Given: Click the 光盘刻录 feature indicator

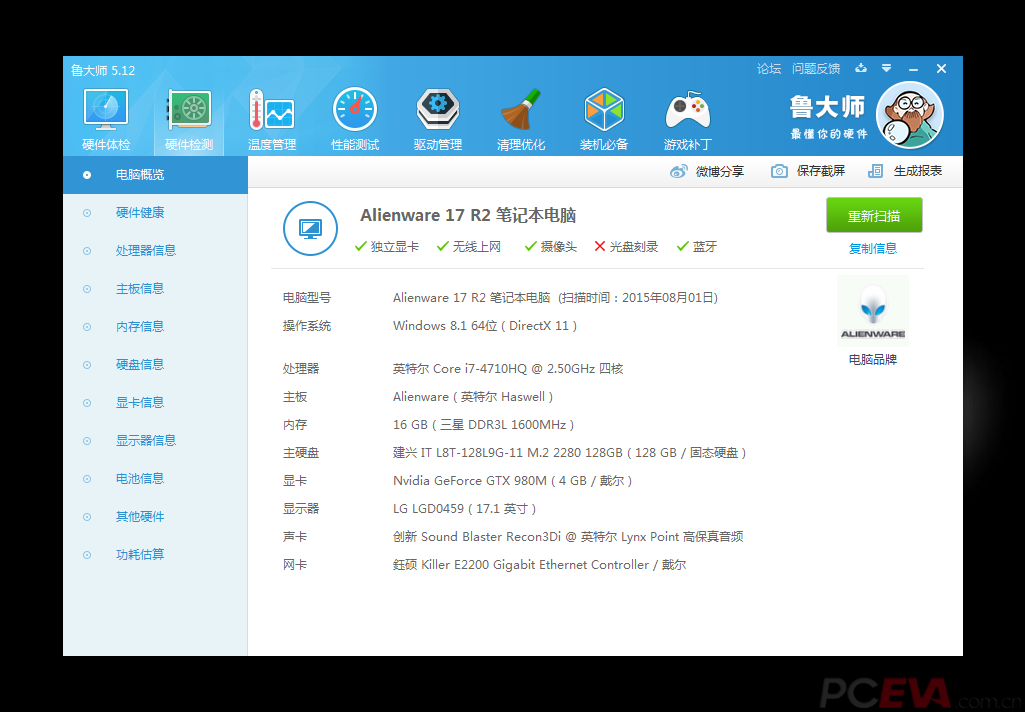Looking at the screenshot, I should tap(626, 246).
